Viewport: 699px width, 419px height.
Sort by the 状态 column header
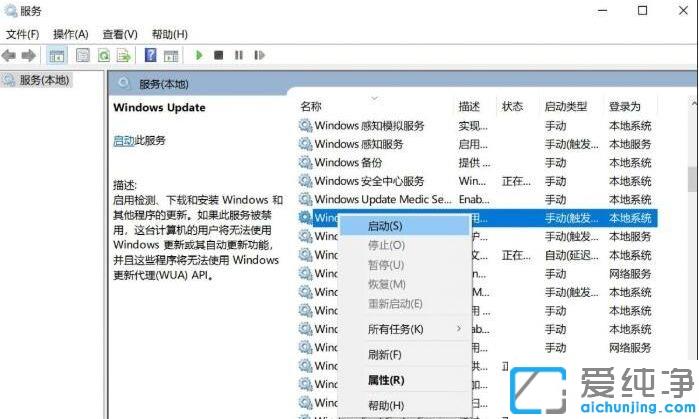coord(512,107)
